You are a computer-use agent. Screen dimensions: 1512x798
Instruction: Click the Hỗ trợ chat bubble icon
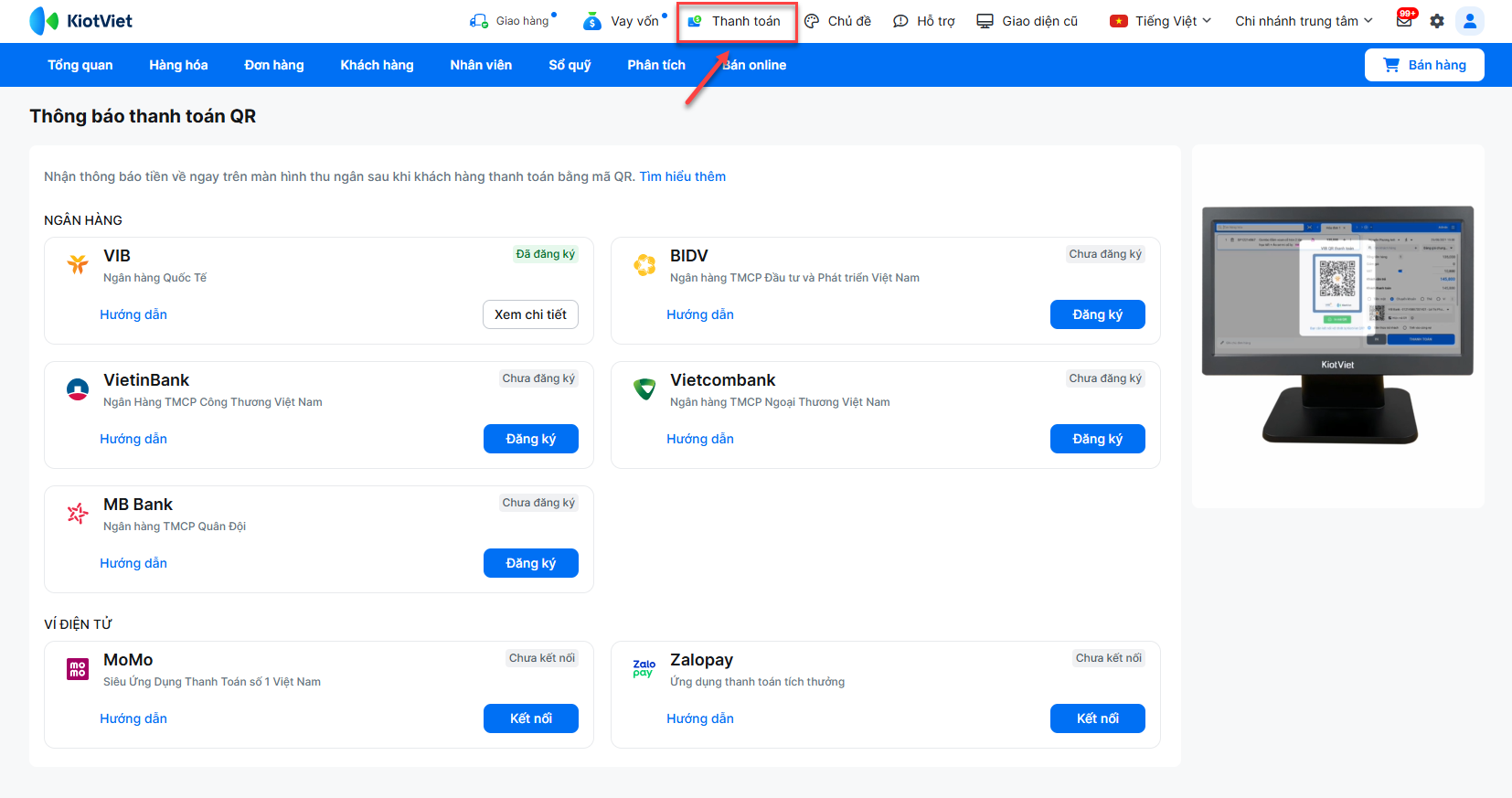point(900,21)
